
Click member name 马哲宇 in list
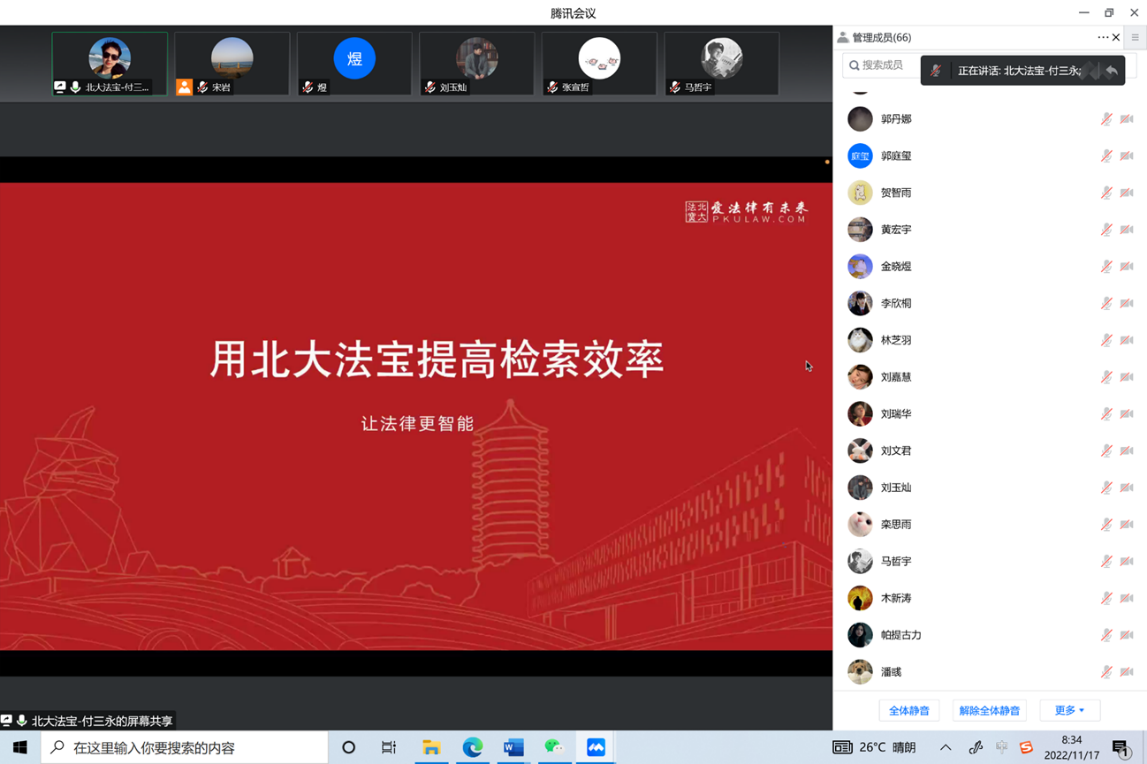896,561
